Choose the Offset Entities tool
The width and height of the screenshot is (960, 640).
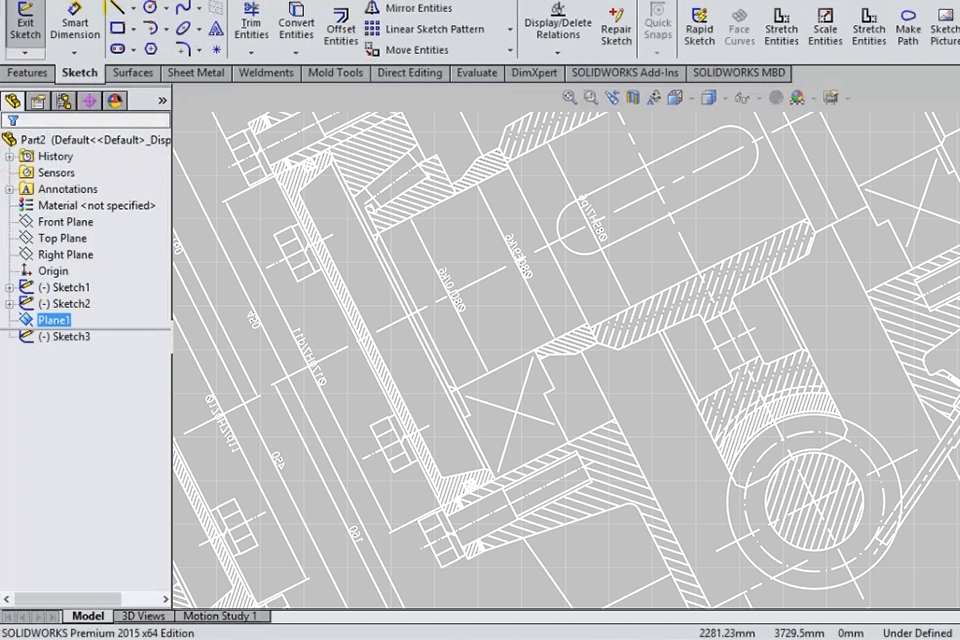click(x=341, y=28)
